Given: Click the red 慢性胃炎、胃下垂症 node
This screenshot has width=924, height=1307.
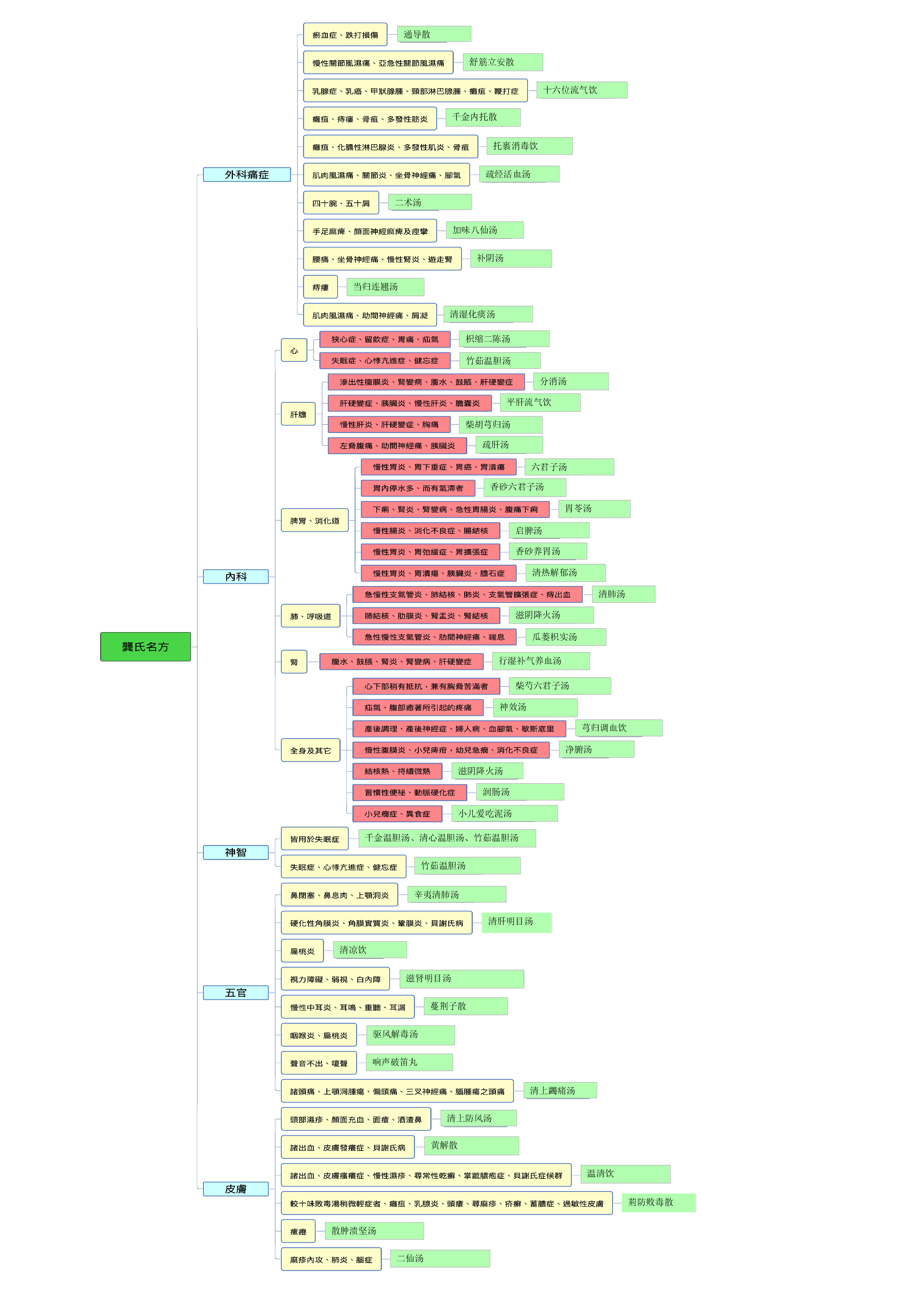Looking at the screenshot, I should pos(439,467).
